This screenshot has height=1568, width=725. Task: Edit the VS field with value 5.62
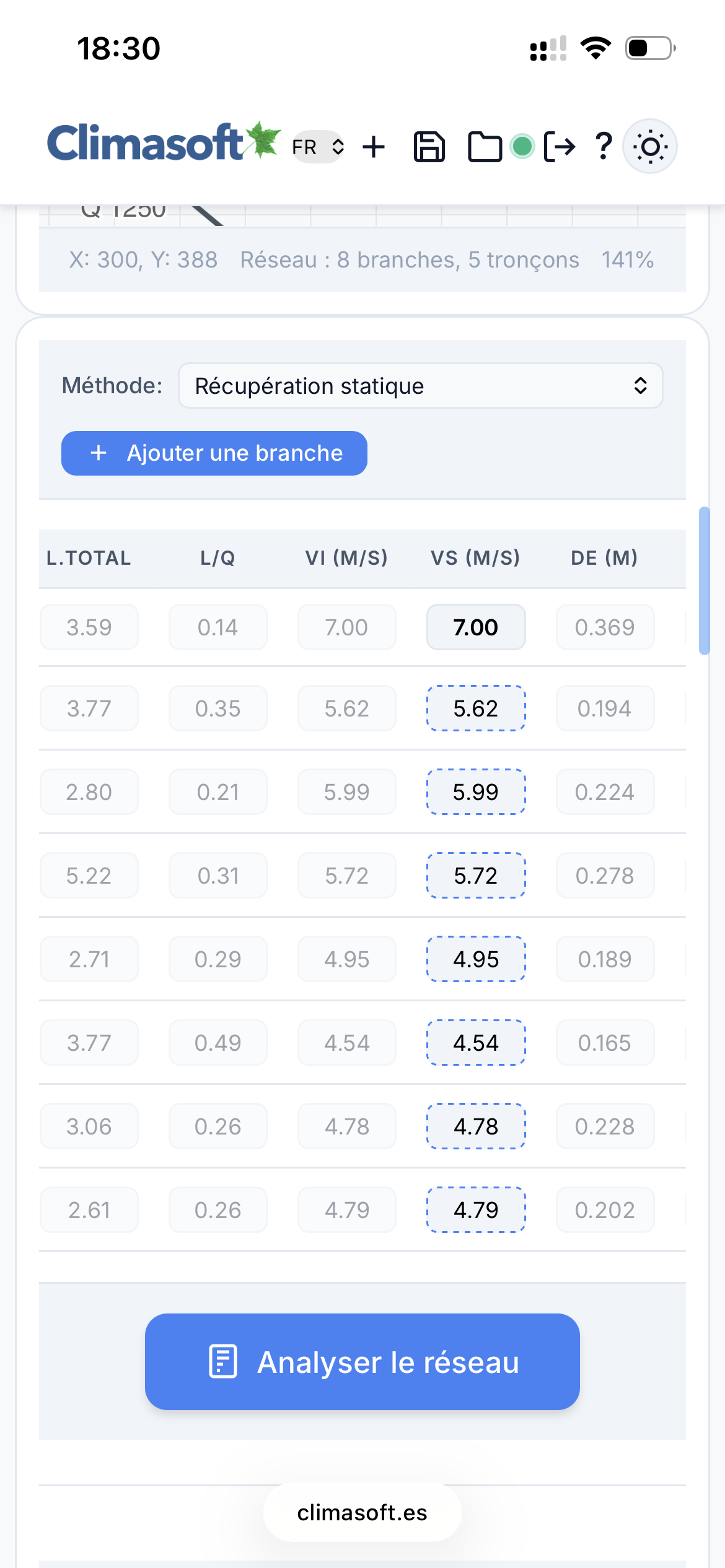475,708
